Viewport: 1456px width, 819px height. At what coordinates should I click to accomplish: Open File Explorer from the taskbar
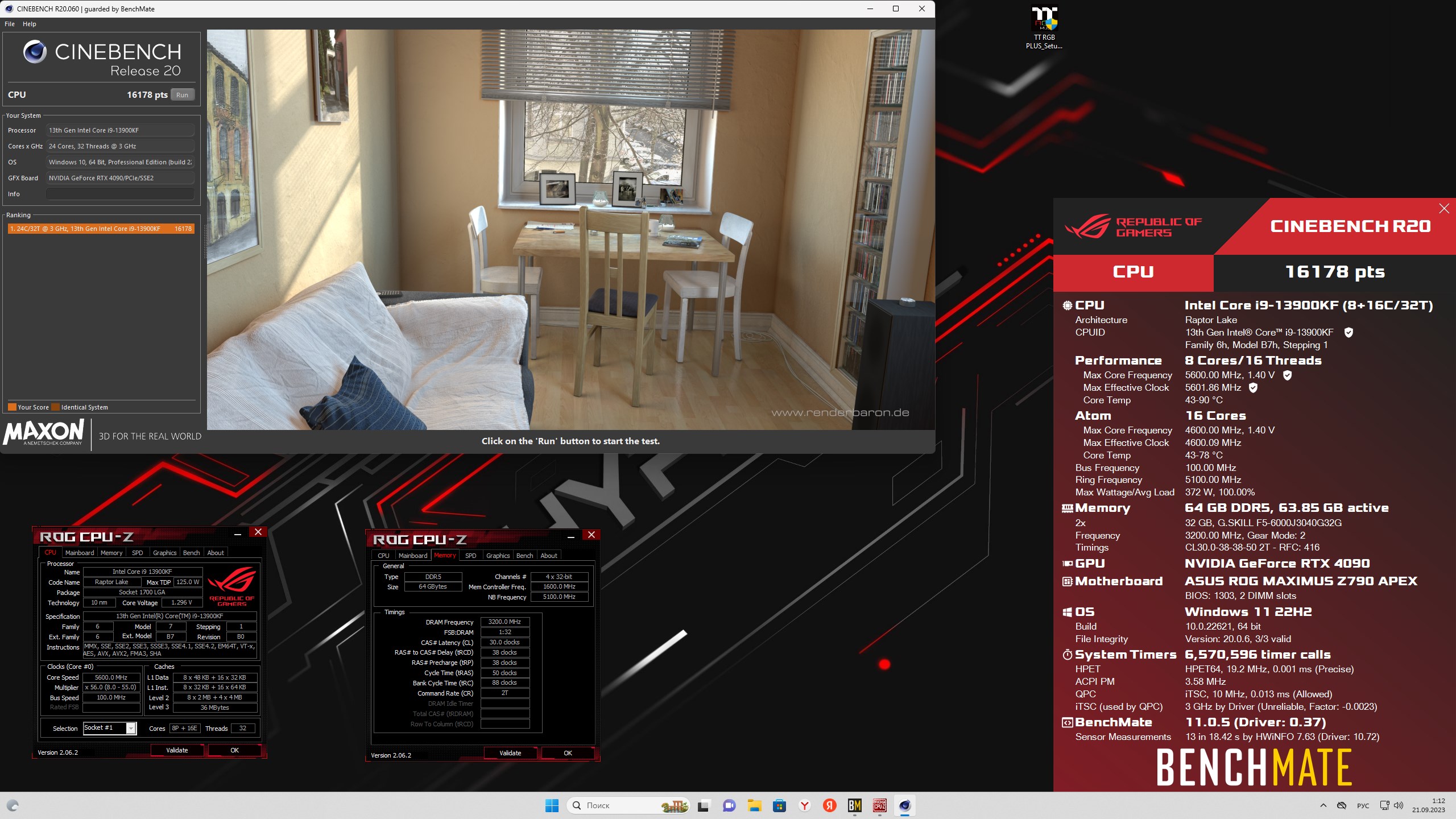(754, 805)
